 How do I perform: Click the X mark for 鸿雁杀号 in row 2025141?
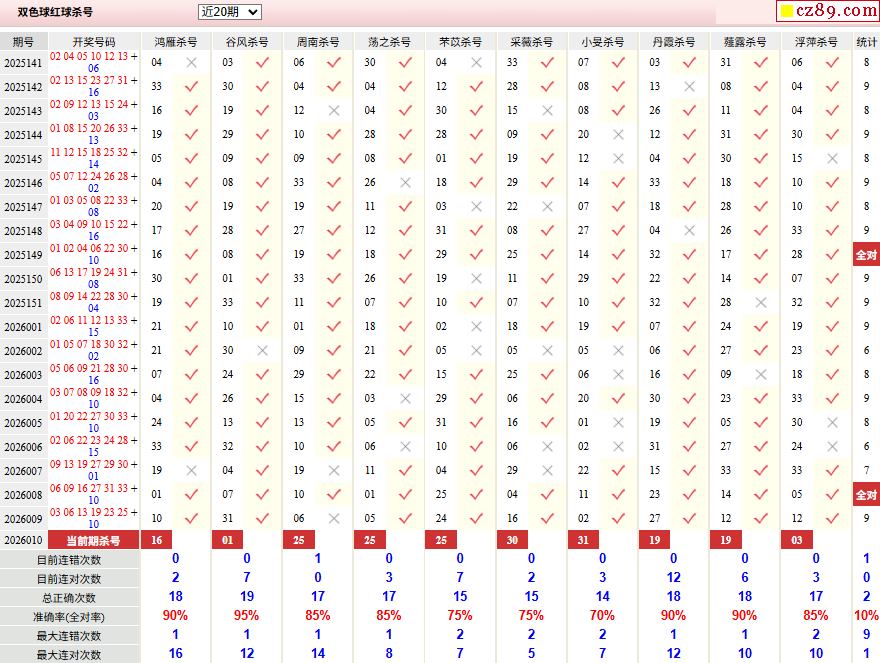(191, 62)
